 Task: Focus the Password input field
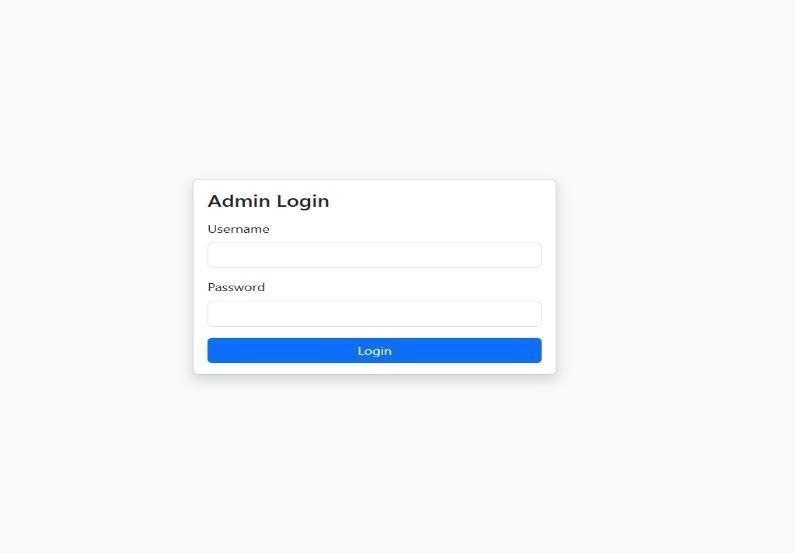point(374,314)
